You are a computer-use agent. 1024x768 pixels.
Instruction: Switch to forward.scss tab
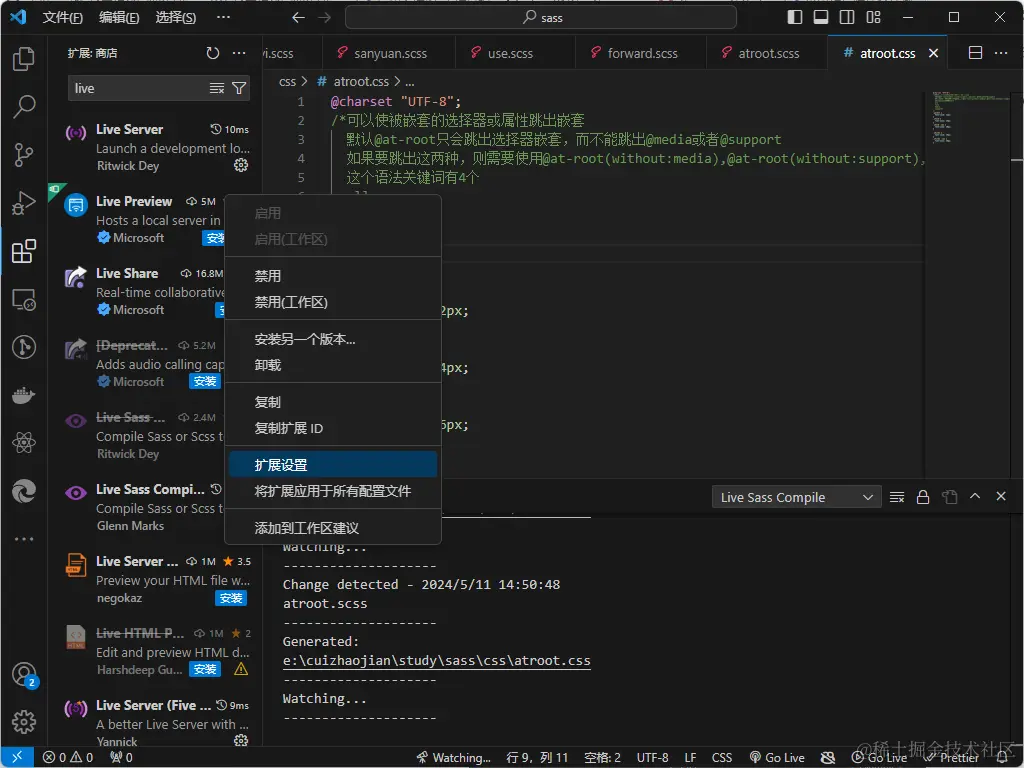pyautogui.click(x=641, y=53)
